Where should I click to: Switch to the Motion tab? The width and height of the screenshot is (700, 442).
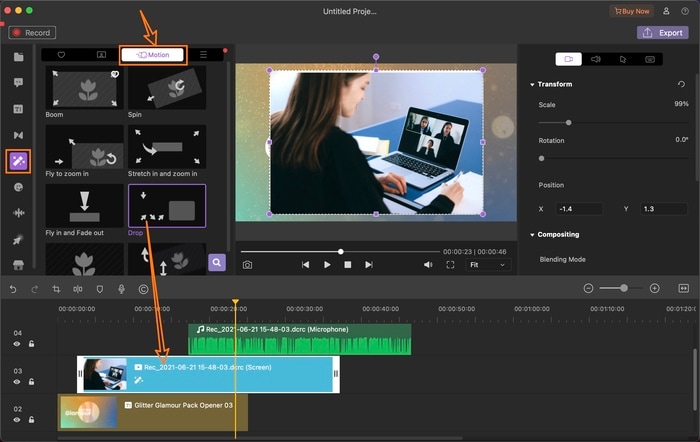click(x=153, y=55)
